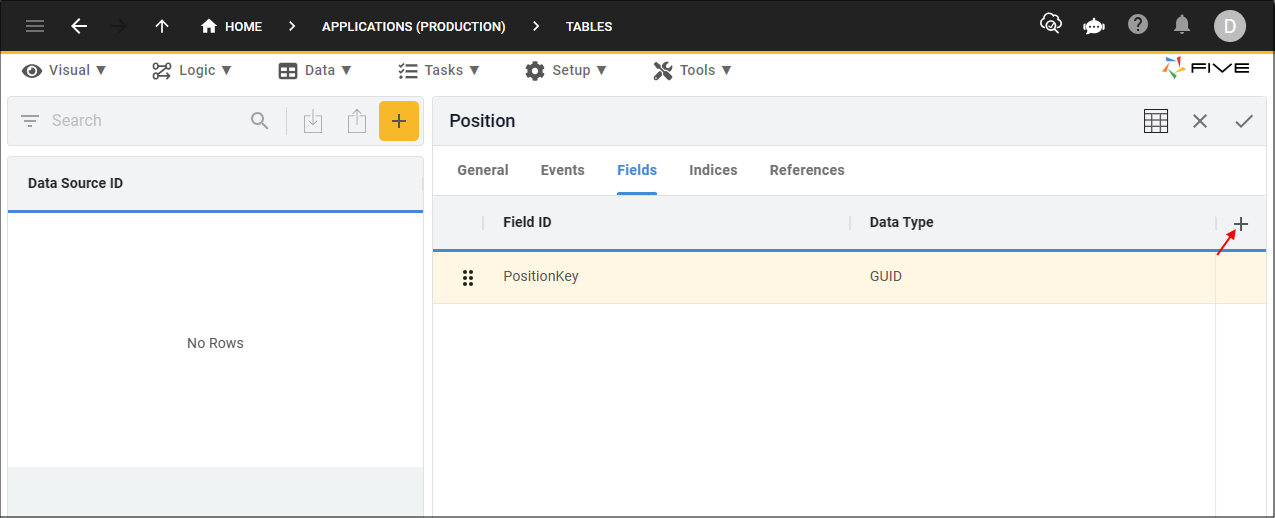The height and width of the screenshot is (518, 1275).
Task: Open the chatbot assistant icon
Action: (1094, 26)
